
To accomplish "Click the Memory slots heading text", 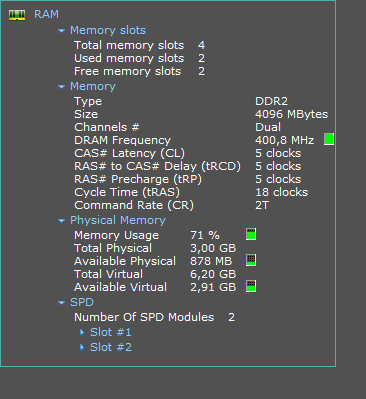I will [x=108, y=30].
